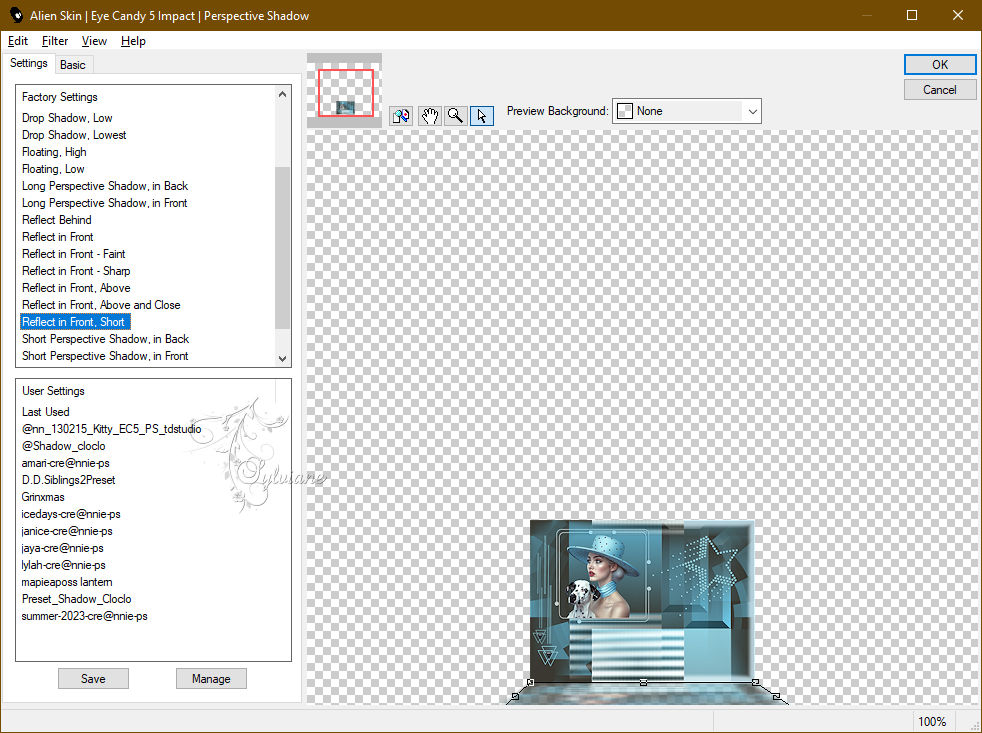Screen dimensions: 982x733
Task: Switch to the Basic tab
Action: [73, 65]
